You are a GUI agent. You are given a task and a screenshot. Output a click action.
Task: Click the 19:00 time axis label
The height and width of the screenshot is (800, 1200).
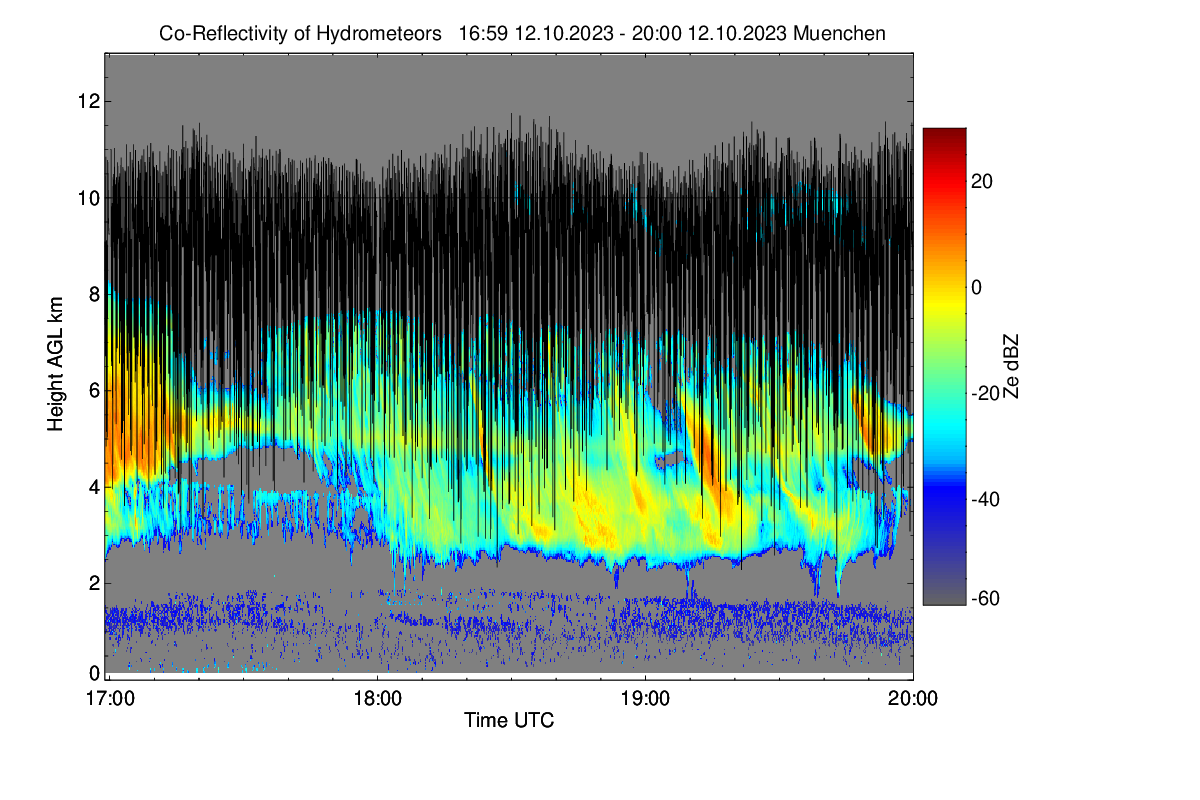[645, 699]
